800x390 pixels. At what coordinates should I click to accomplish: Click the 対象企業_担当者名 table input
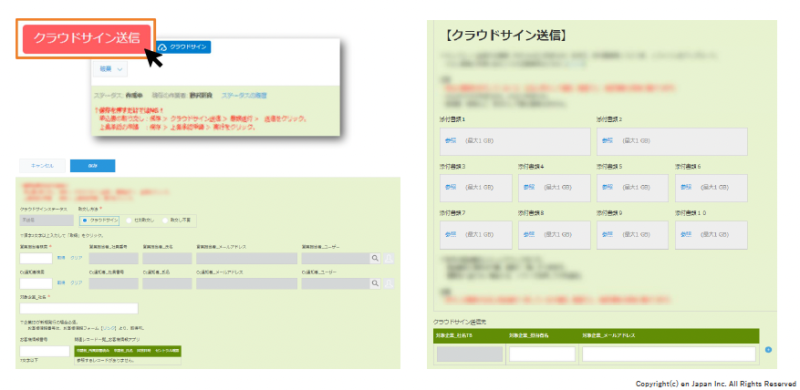542,354
